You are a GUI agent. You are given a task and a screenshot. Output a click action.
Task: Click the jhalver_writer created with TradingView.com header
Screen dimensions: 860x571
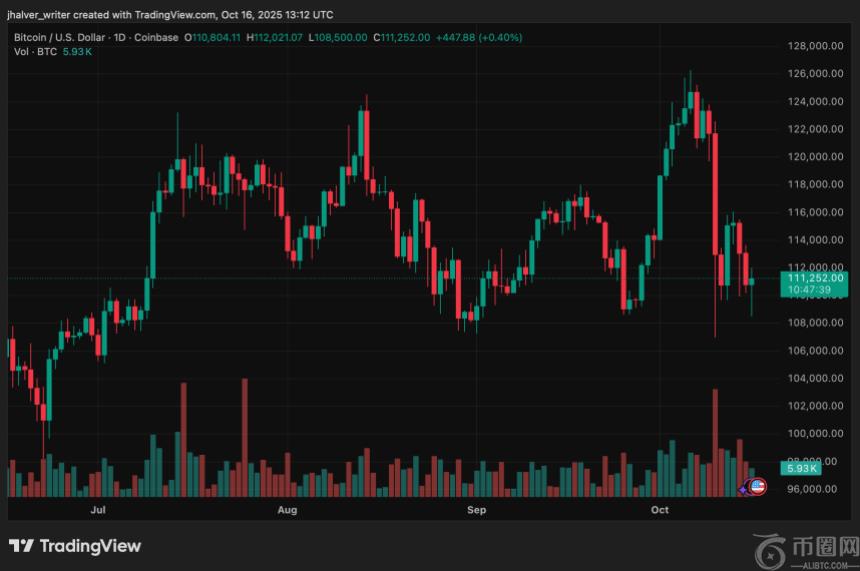click(x=170, y=15)
